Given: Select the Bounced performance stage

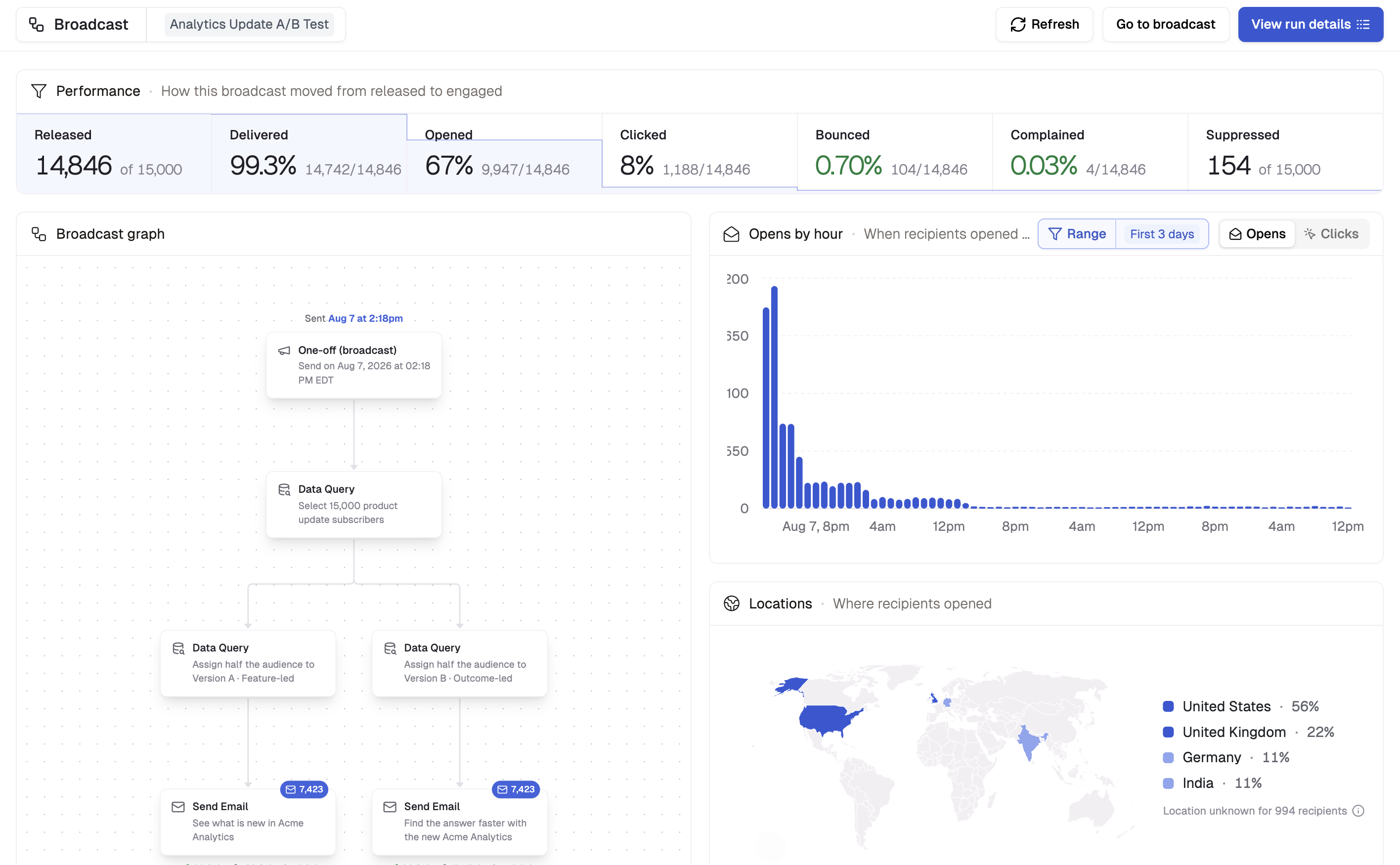Looking at the screenshot, I should click(x=895, y=153).
